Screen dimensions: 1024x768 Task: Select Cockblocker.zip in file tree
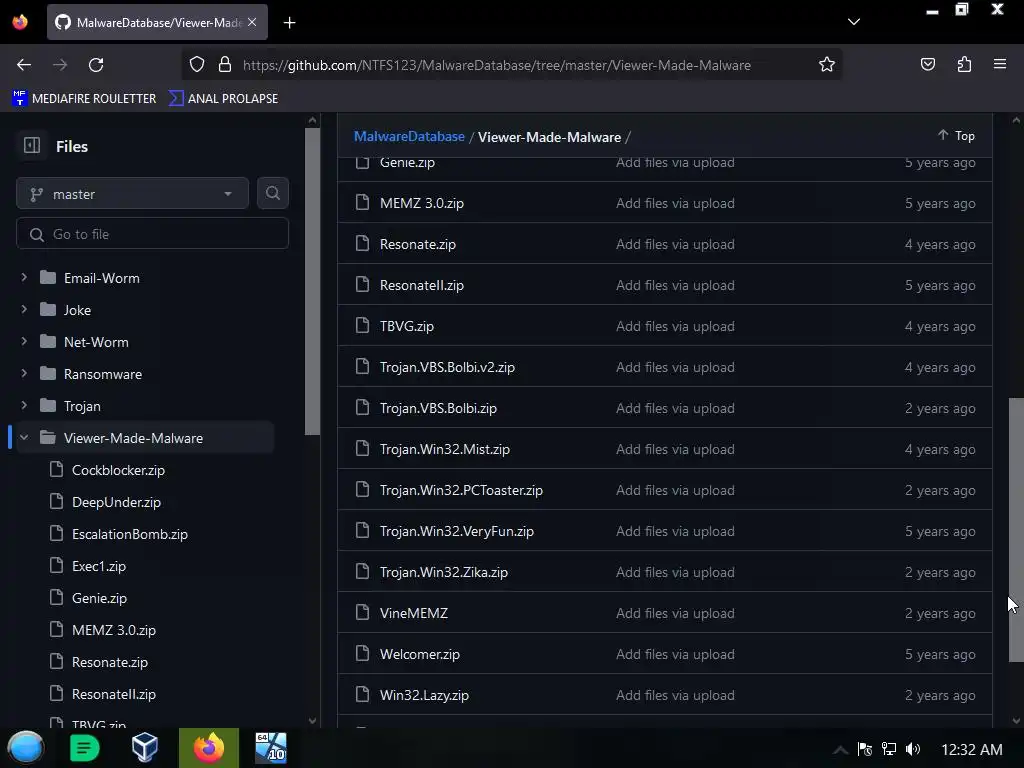[x=118, y=470]
